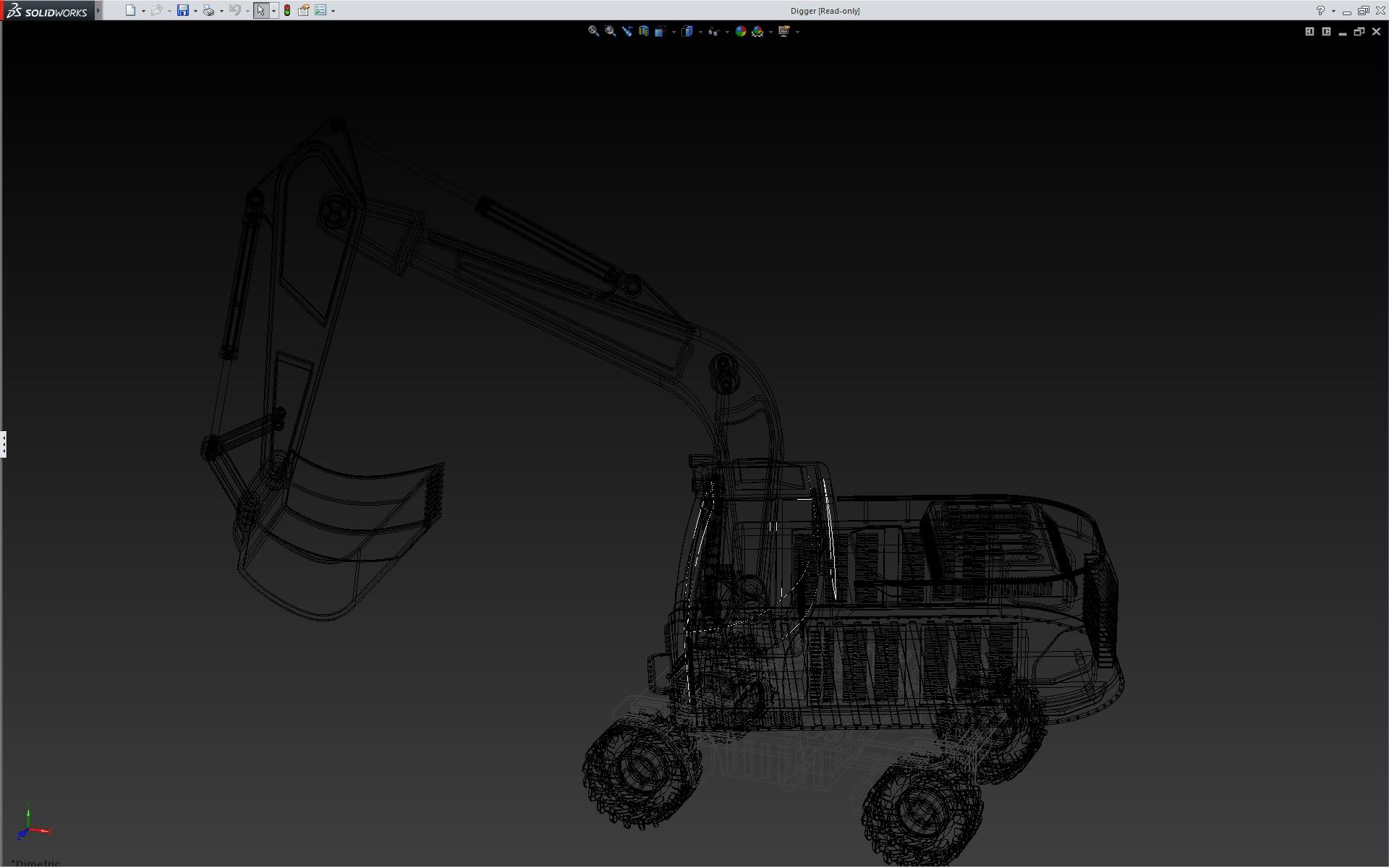The height and width of the screenshot is (868, 1389).
Task: Open the Apply Scene icon
Action: click(x=757, y=31)
